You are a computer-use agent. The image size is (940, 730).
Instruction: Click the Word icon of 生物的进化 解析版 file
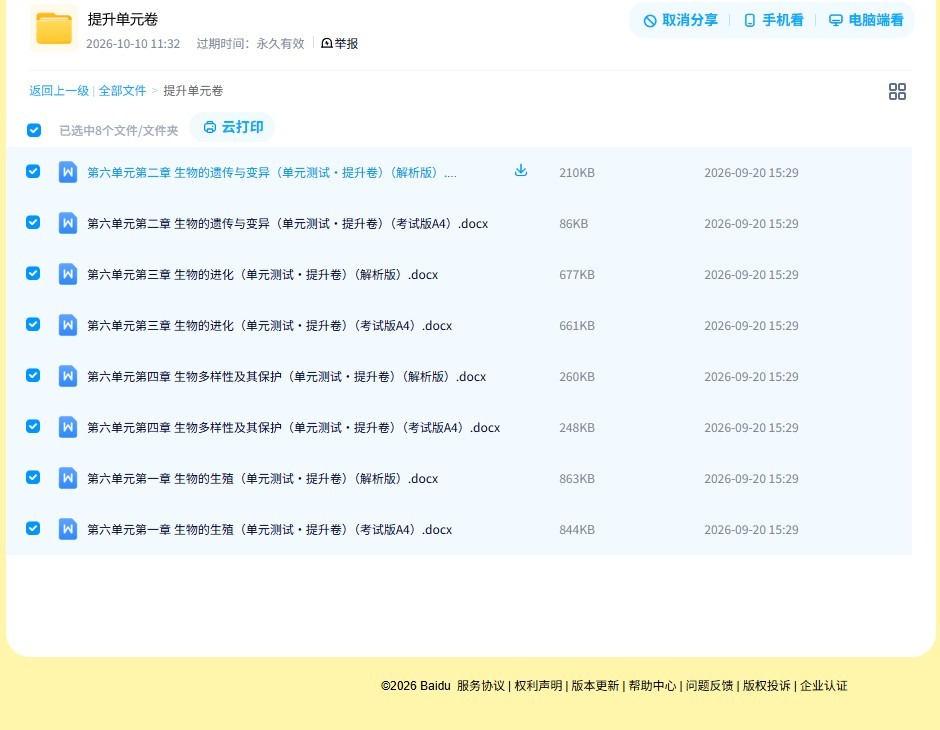tap(68, 274)
